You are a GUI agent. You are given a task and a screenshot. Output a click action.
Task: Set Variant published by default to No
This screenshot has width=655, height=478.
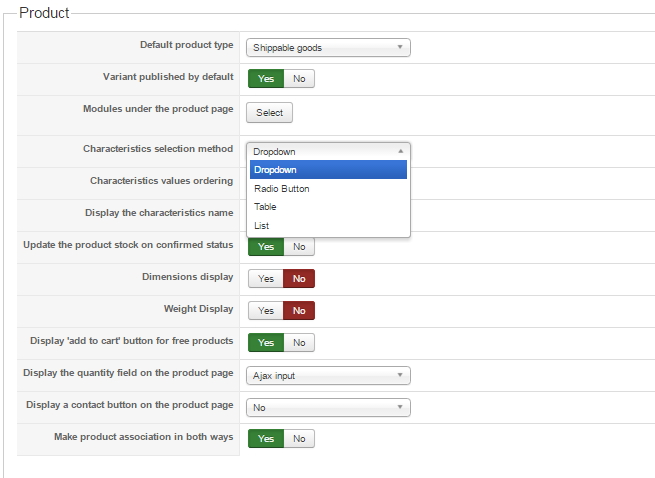[x=299, y=78]
